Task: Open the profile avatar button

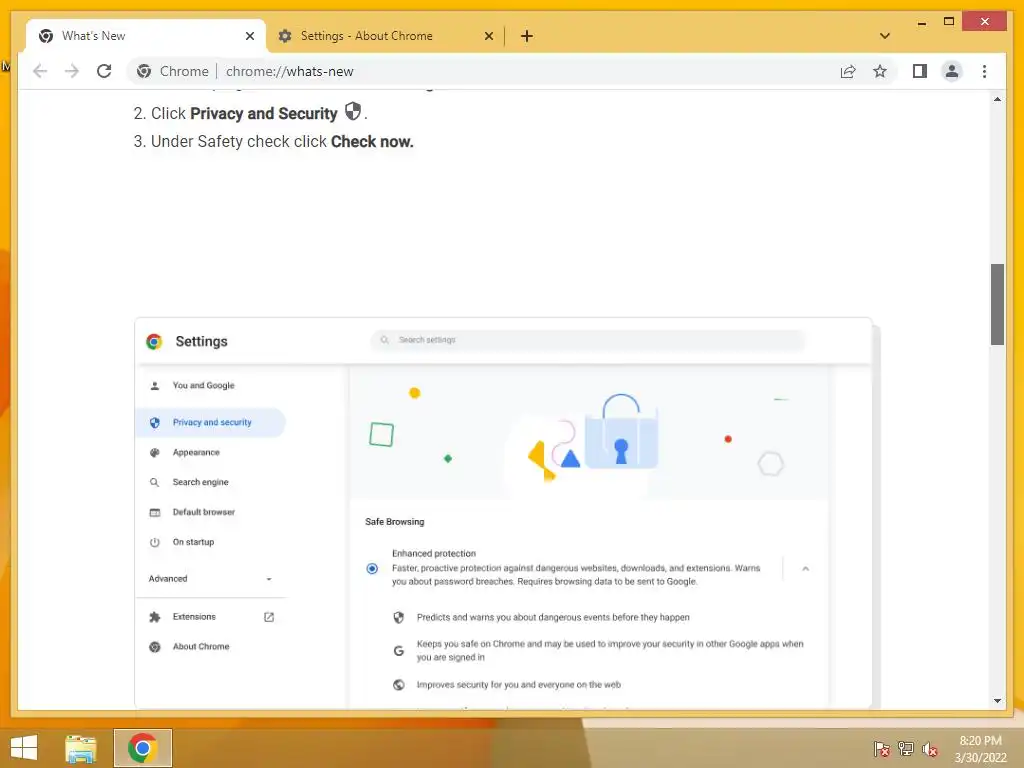Action: [952, 71]
